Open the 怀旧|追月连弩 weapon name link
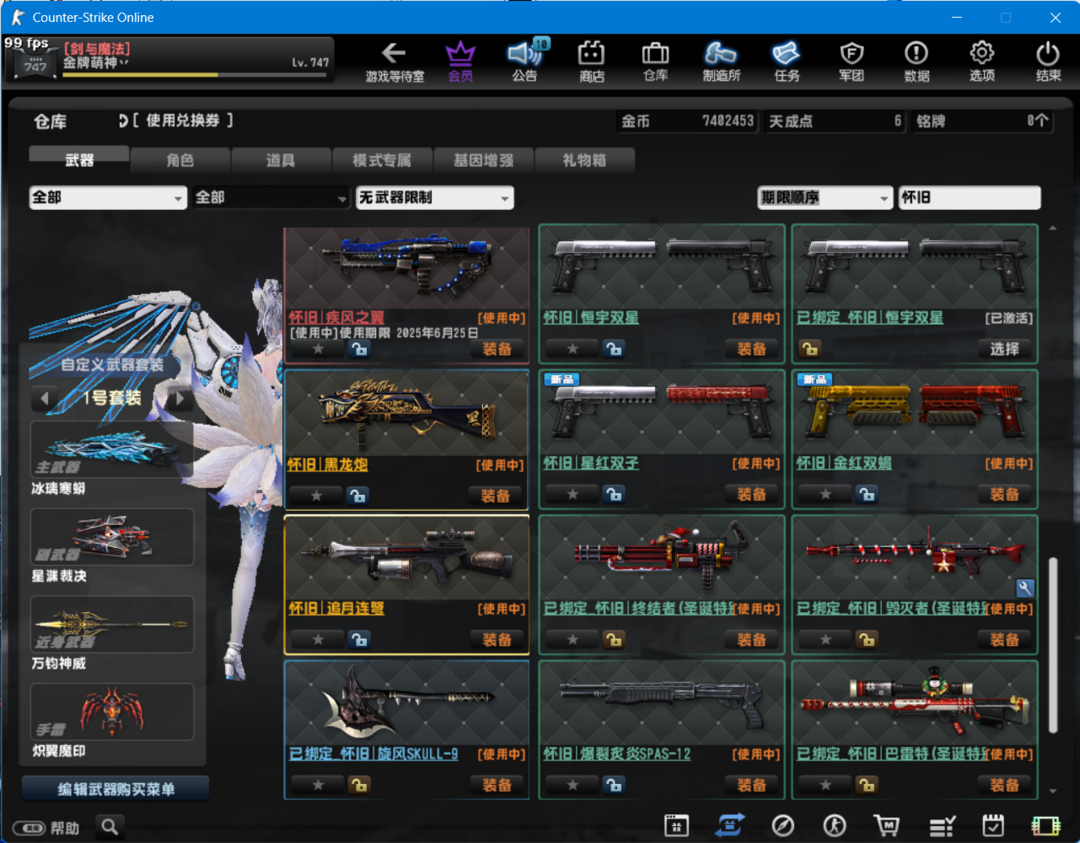The width and height of the screenshot is (1080, 843). (x=336, y=608)
